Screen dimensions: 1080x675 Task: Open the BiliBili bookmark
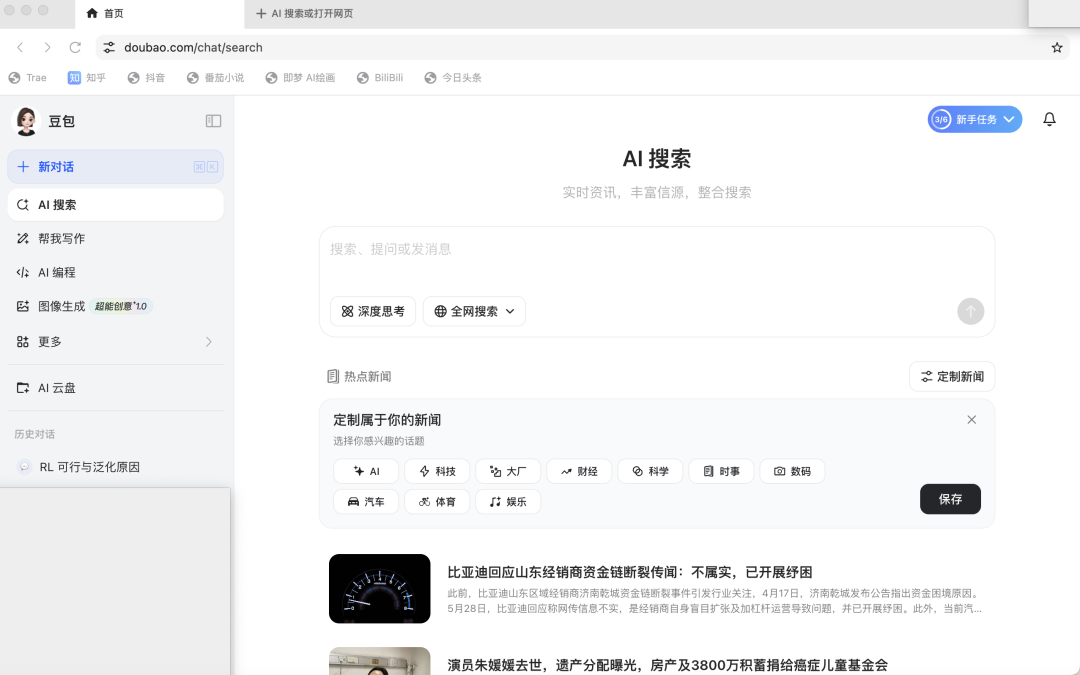(x=380, y=78)
